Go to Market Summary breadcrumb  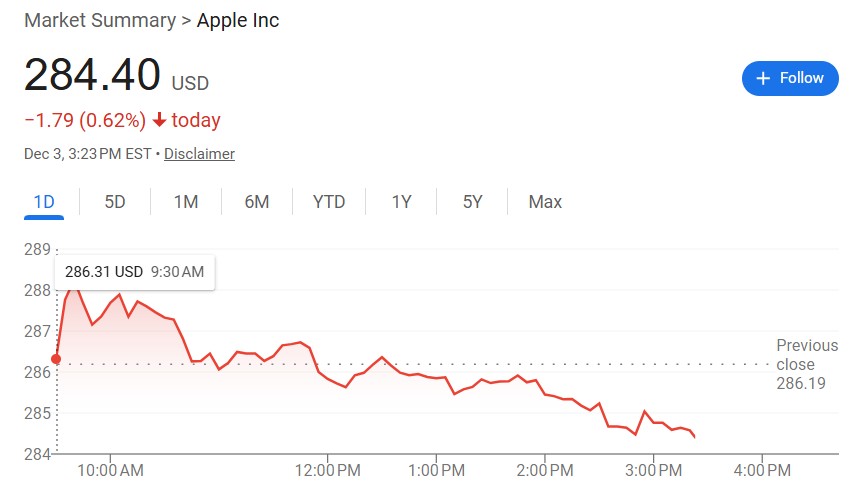98,20
